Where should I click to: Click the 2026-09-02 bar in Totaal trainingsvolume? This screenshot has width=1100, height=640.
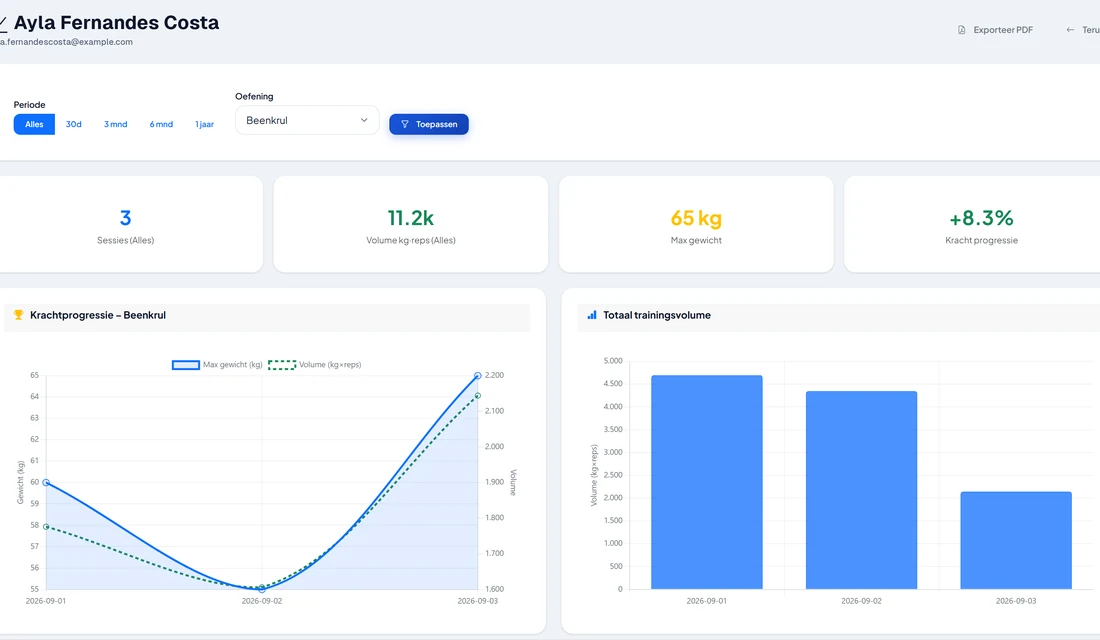click(861, 490)
